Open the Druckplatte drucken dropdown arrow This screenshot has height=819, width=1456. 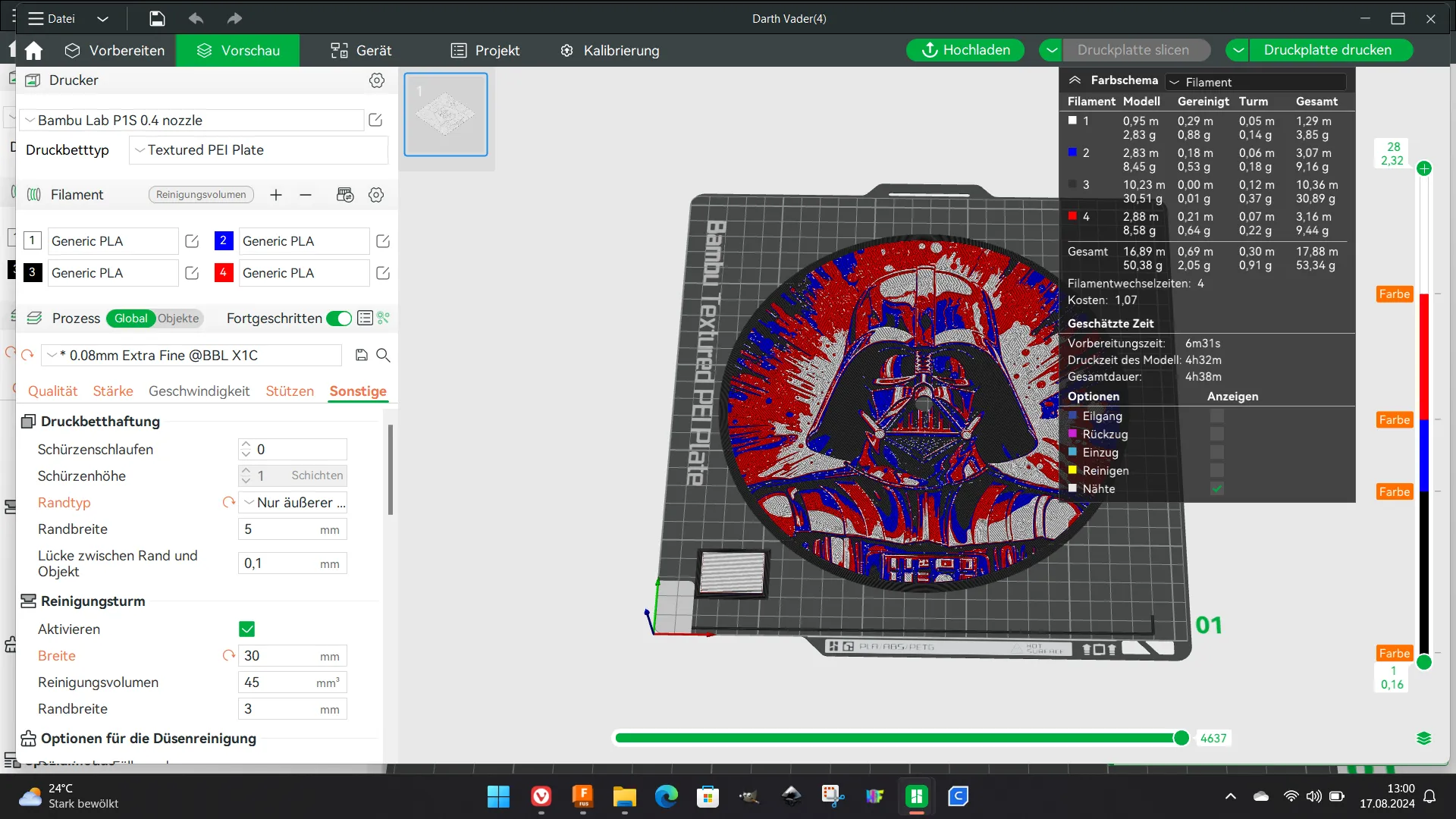(1238, 50)
